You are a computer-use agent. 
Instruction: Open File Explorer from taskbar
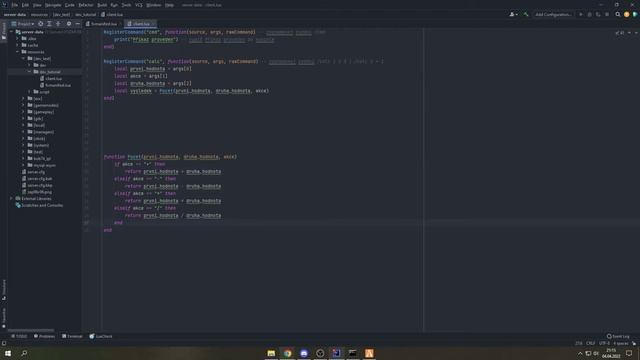(271, 353)
